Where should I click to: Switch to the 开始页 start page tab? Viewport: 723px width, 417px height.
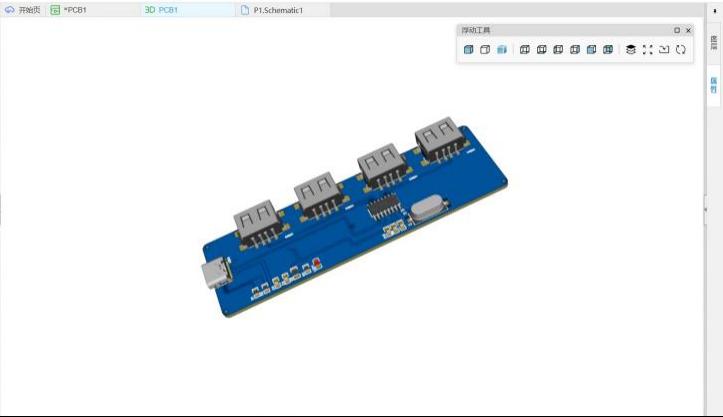[x=23, y=10]
